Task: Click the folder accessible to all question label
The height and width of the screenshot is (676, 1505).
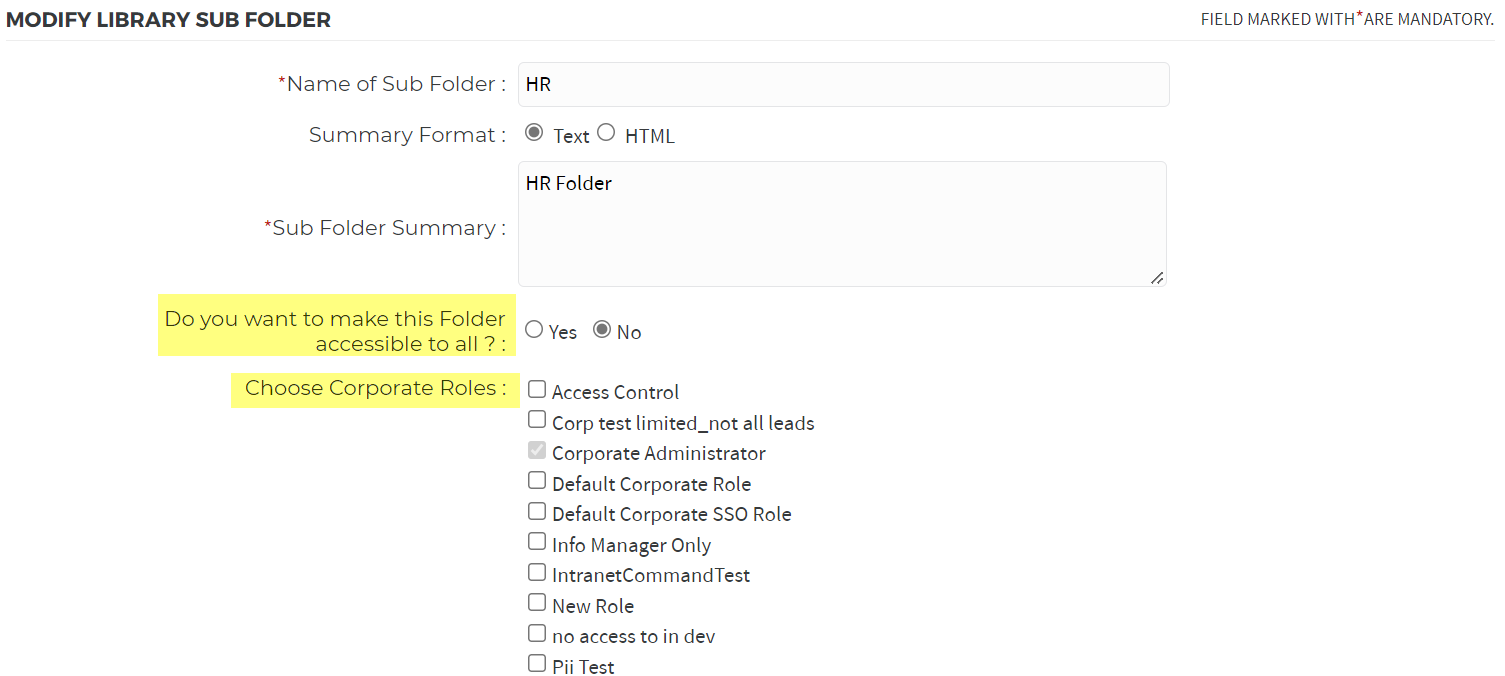Action: pyautogui.click(x=335, y=331)
